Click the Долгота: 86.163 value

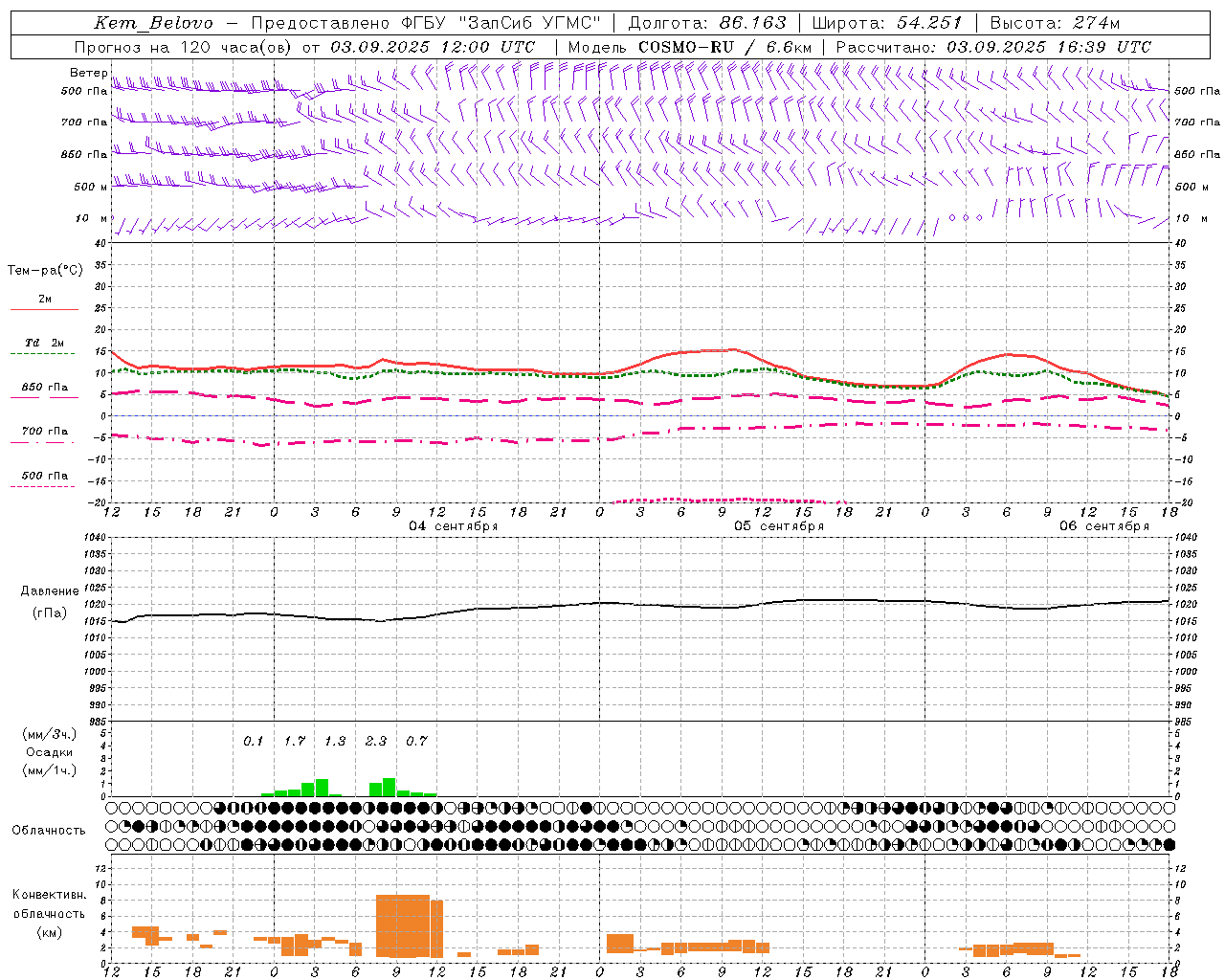pos(706,23)
